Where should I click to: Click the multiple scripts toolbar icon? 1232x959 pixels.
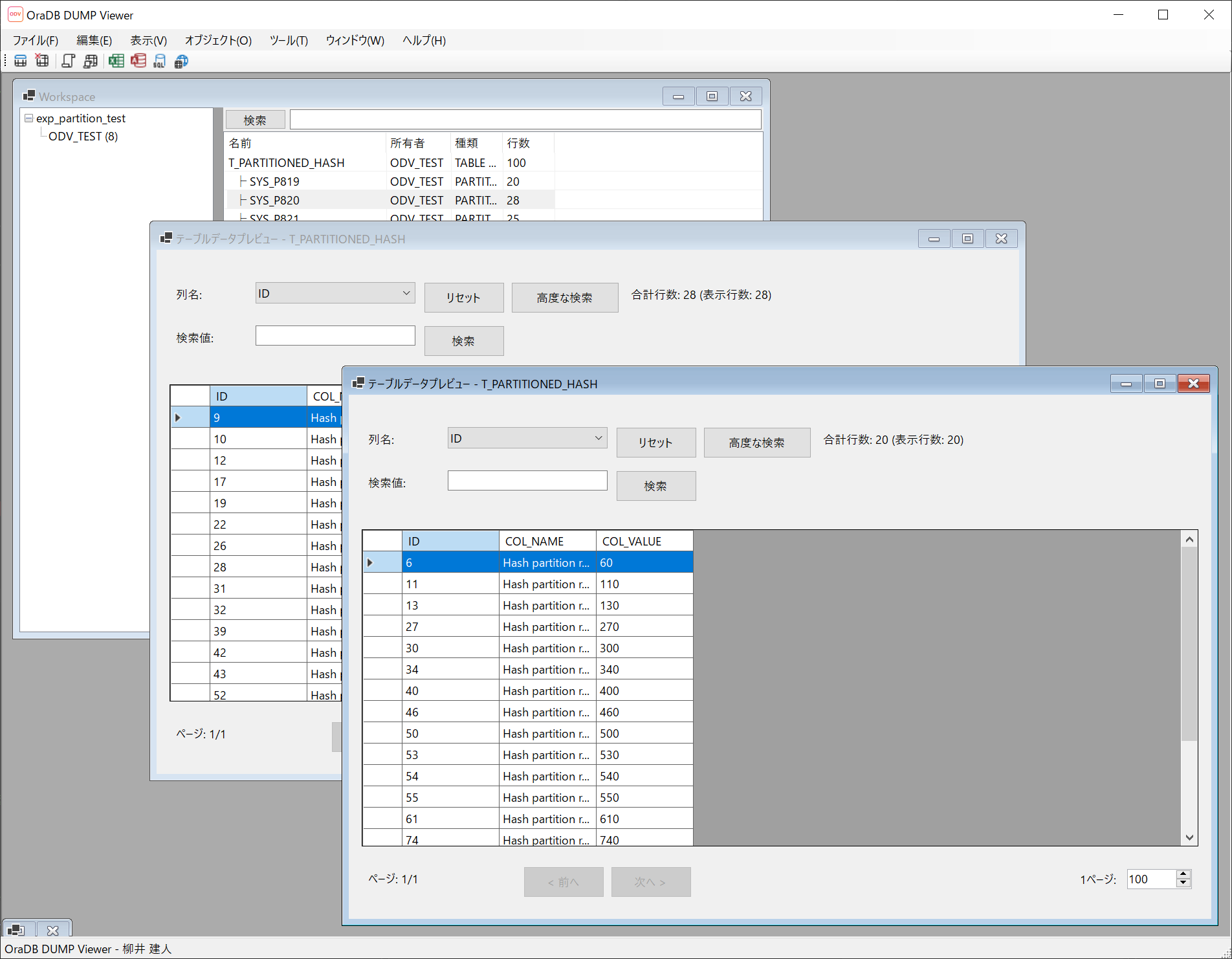(90, 61)
